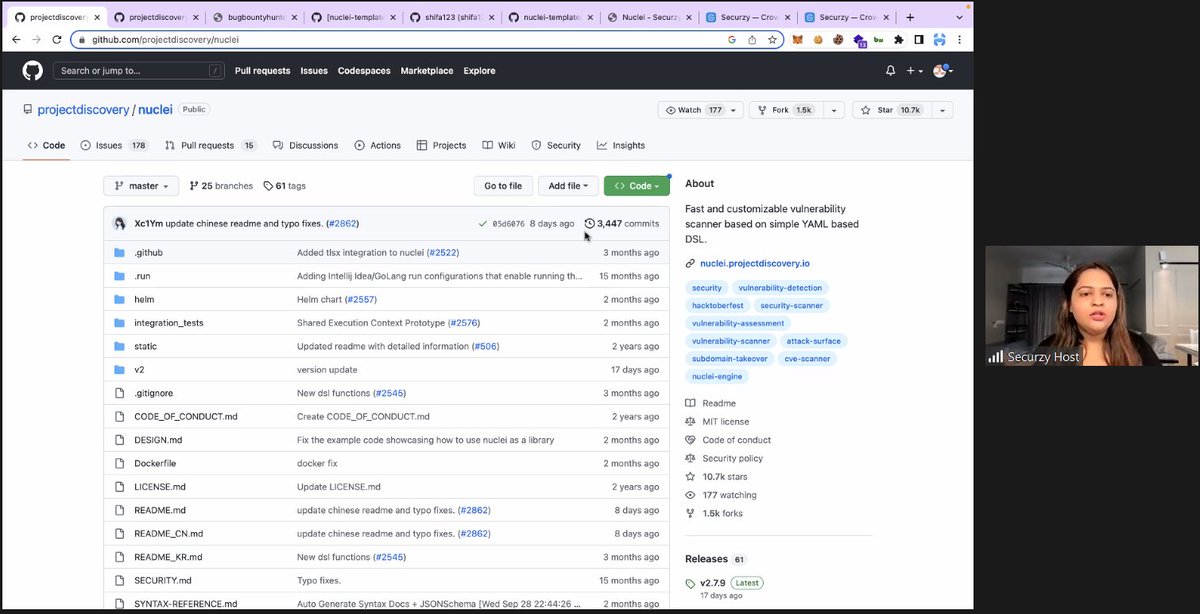1200x614 pixels.
Task: Click the Fork 1.5k button
Action: [787, 110]
